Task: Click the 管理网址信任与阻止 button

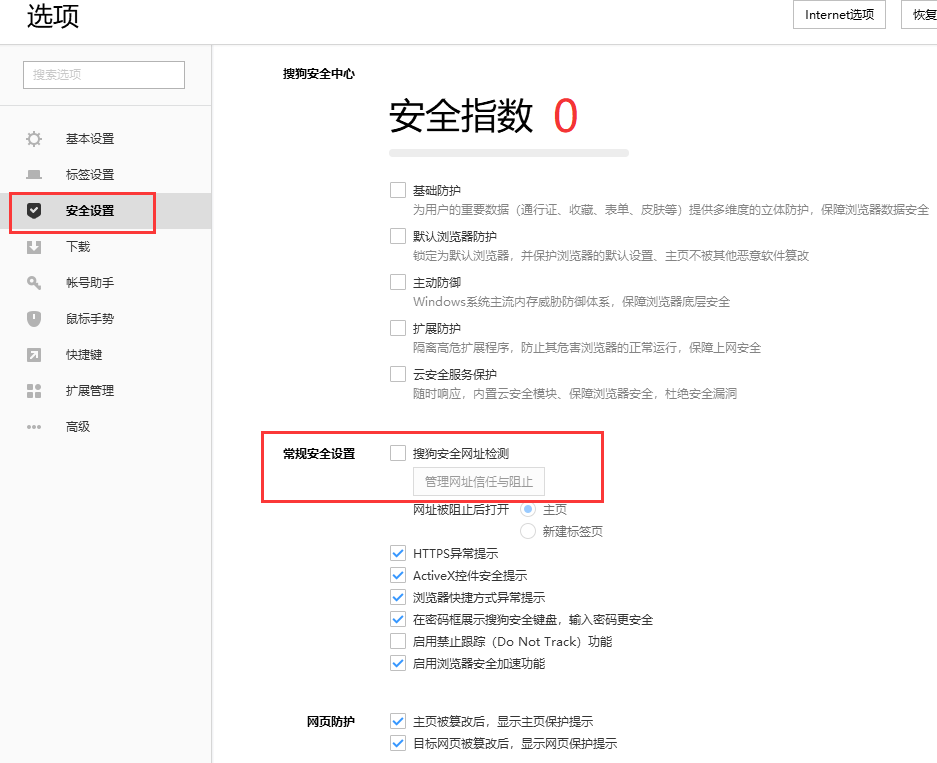Action: pos(479,482)
